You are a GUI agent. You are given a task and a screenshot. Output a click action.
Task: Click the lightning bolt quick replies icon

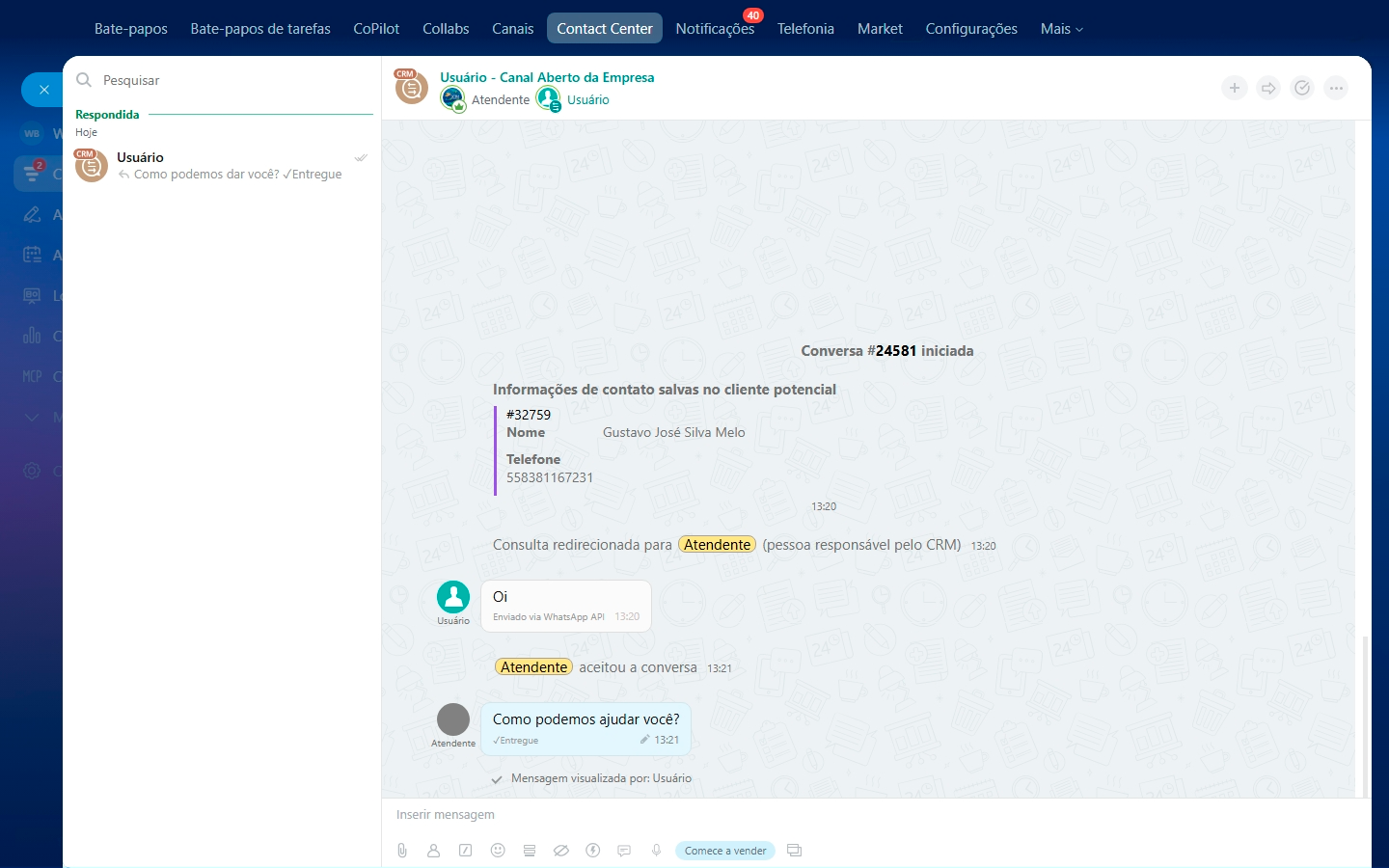pyautogui.click(x=593, y=851)
